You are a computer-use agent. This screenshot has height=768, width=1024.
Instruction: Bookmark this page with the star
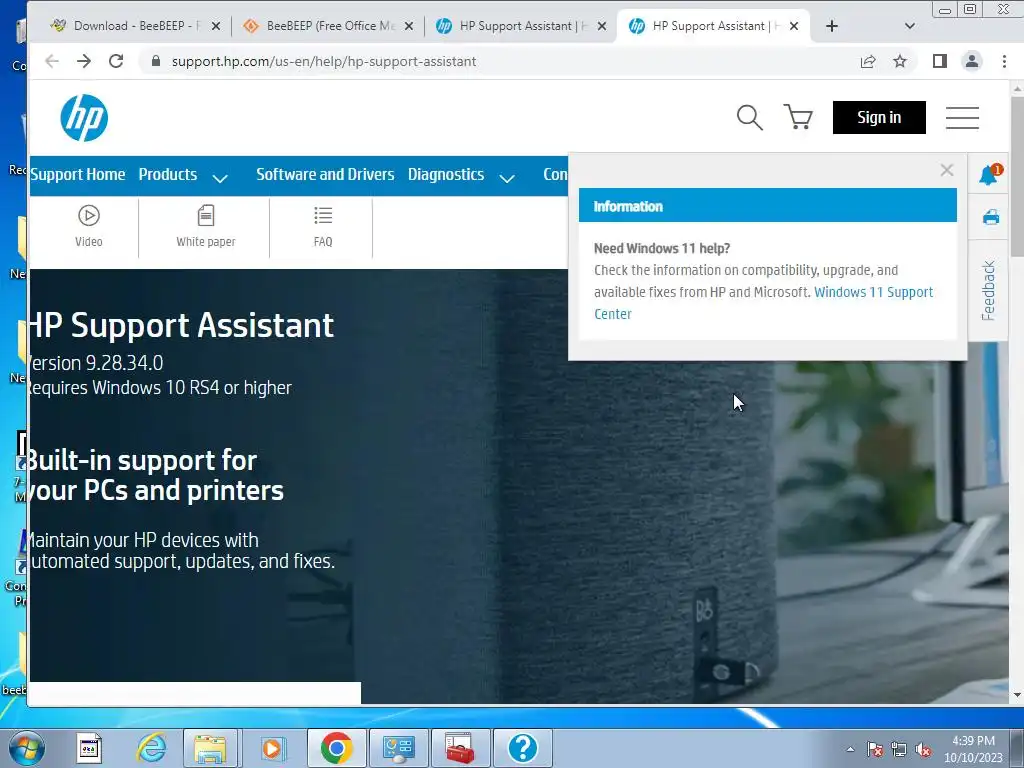point(900,61)
